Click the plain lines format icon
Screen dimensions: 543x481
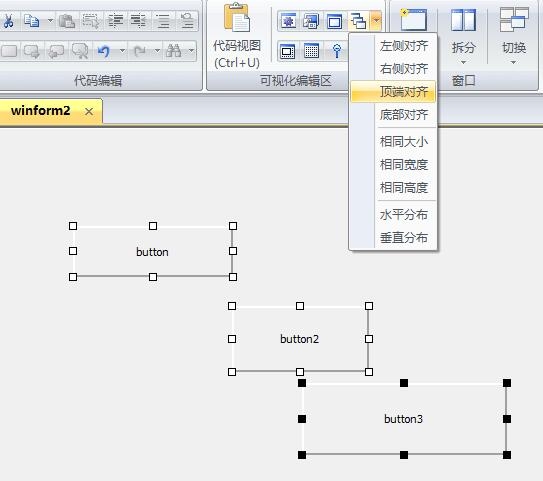click(x=163, y=21)
